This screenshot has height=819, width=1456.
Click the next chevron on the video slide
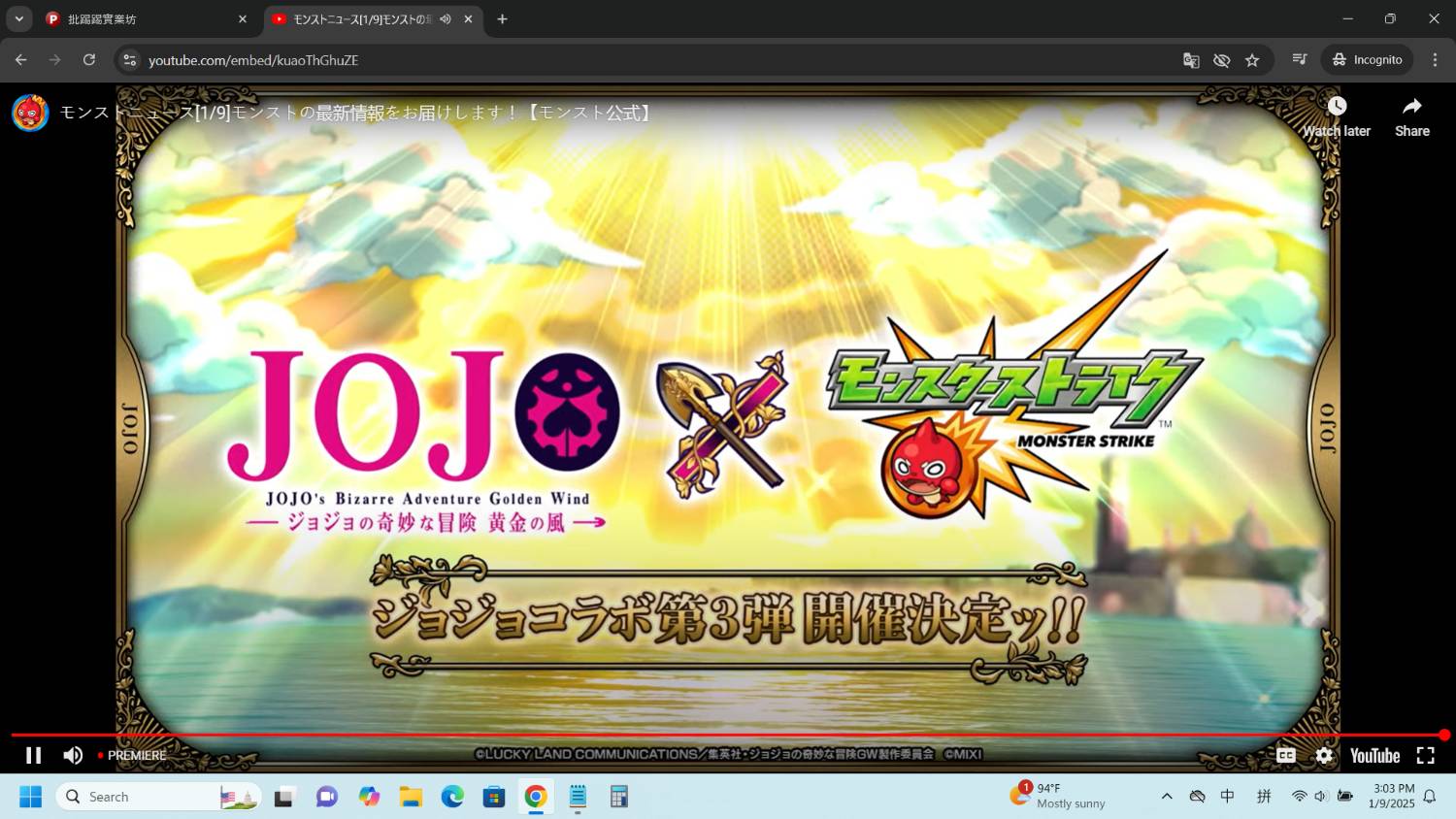pyautogui.click(x=1312, y=609)
